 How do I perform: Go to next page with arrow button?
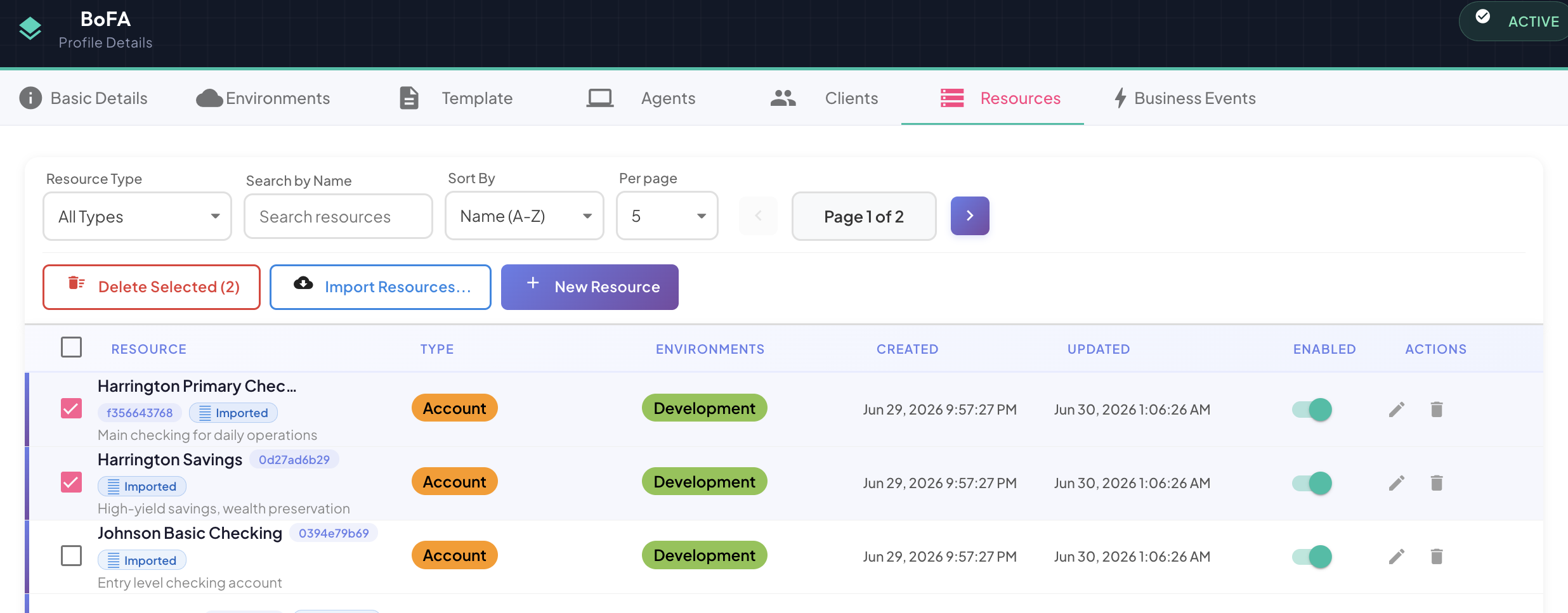point(970,216)
